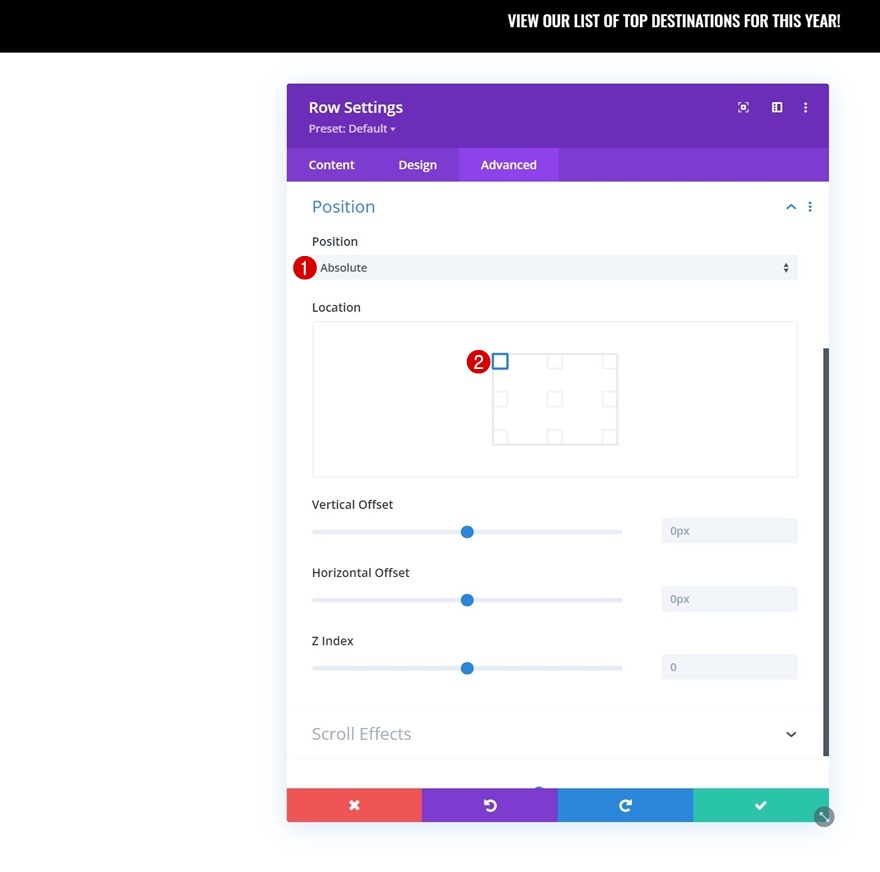The height and width of the screenshot is (872, 880).
Task: Open fullscreen focus mode icon in header
Action: [743, 107]
